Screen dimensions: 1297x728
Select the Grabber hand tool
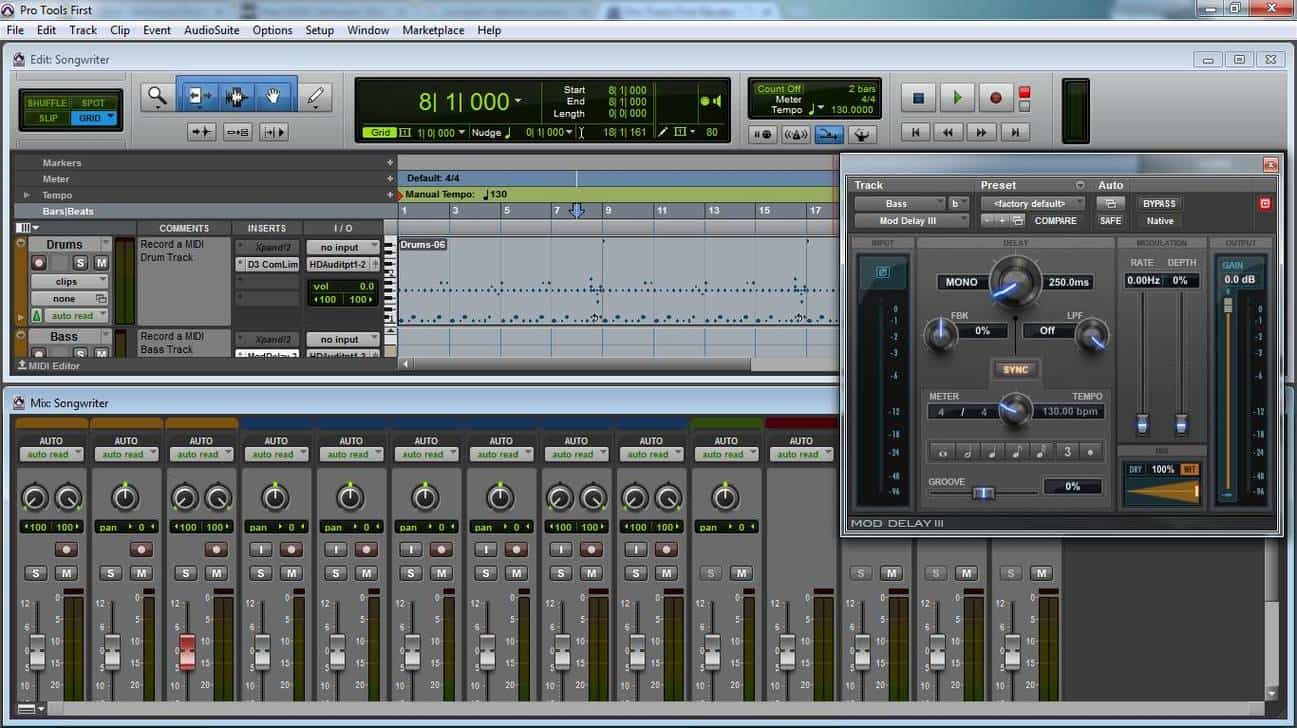(x=272, y=97)
